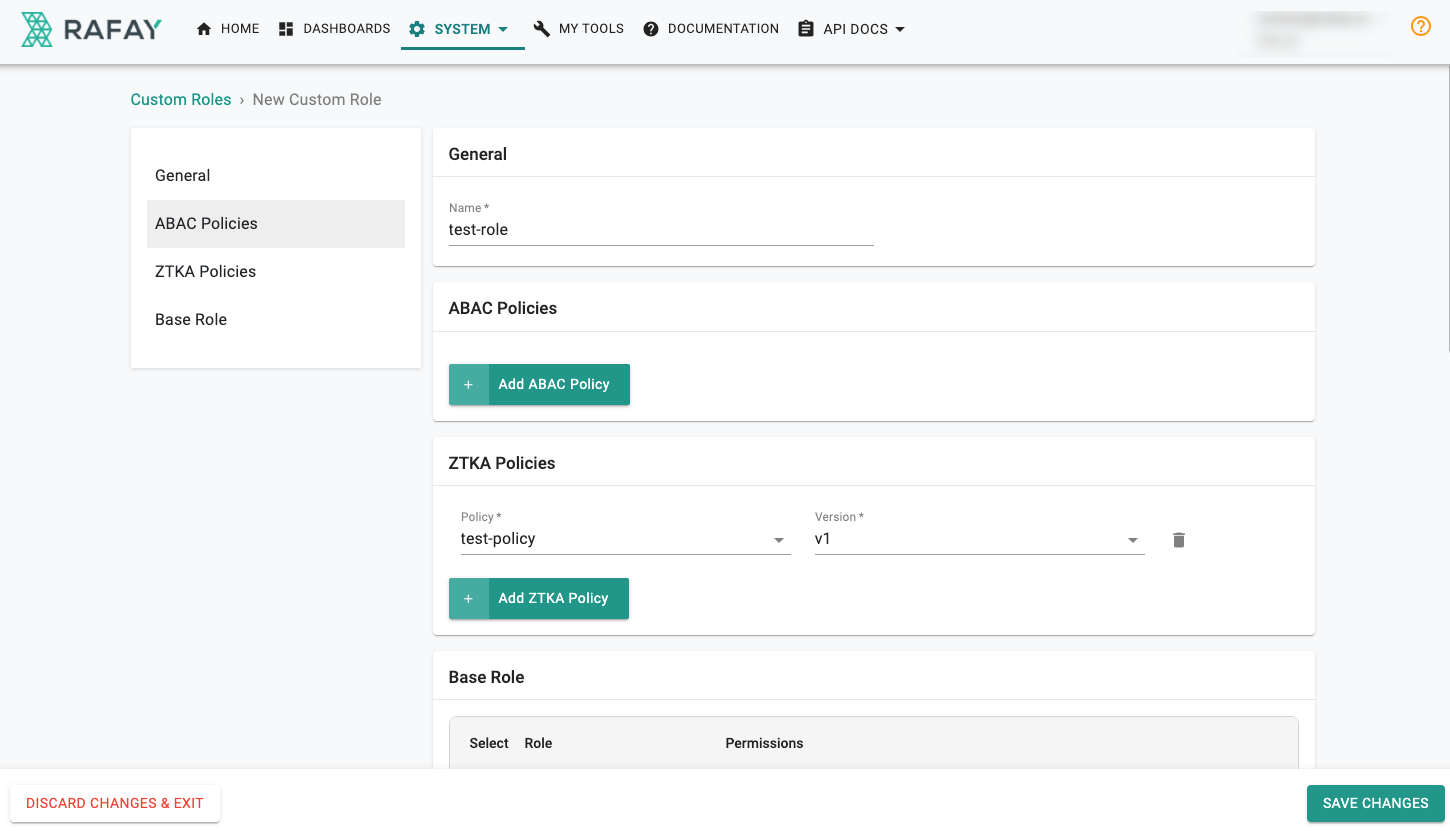Screen dimensions: 1450x831
Task: Open API Docs menu label
Action: [x=855, y=29]
